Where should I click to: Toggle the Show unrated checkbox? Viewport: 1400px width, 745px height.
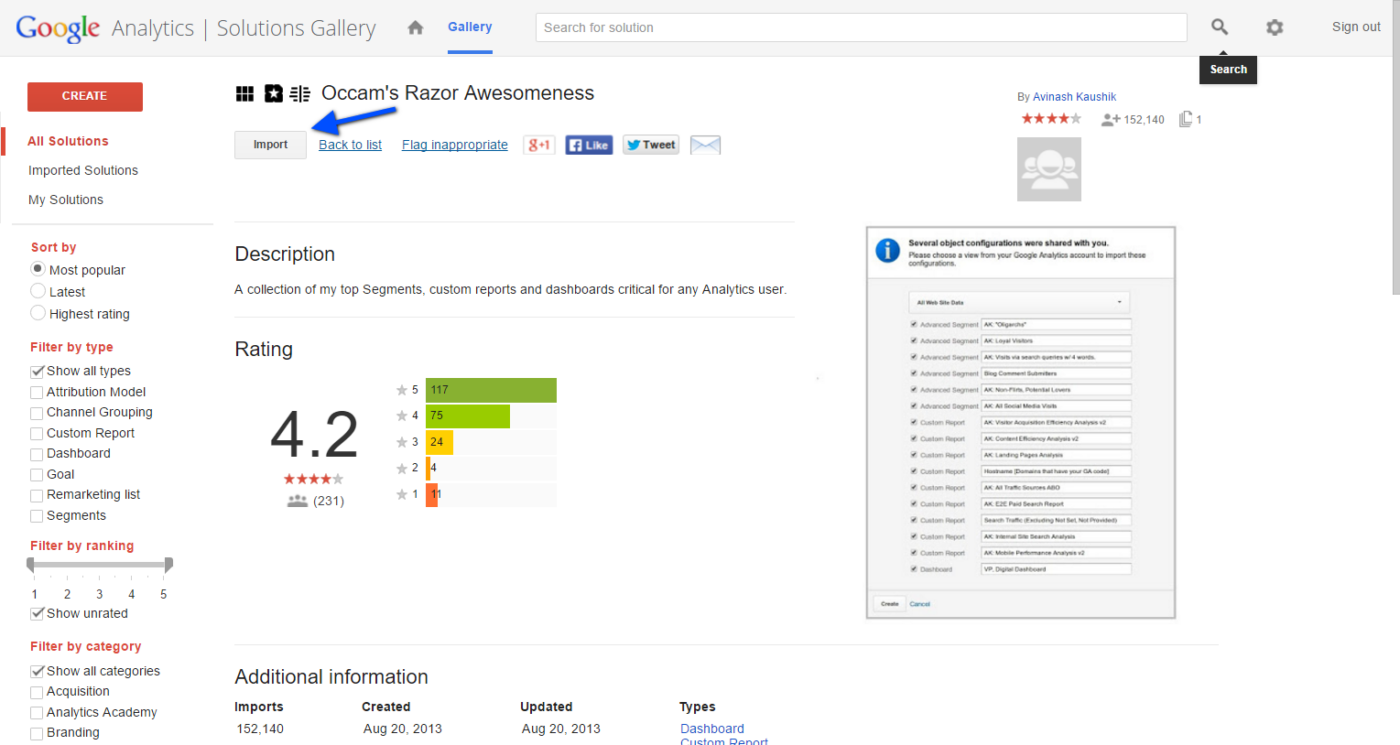click(37, 614)
